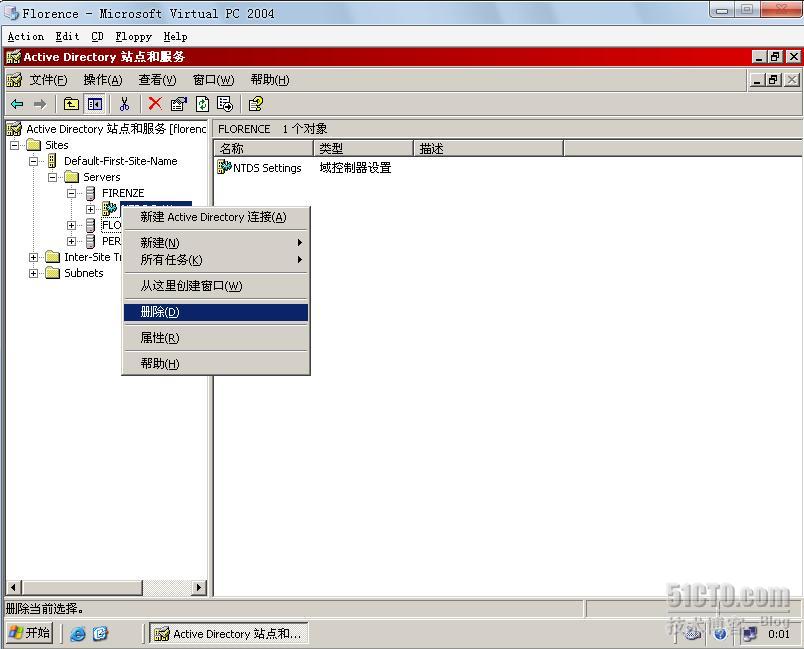The width and height of the screenshot is (804, 649).
Task: Collapse the FIRENZE server node
Action: [x=71, y=193]
